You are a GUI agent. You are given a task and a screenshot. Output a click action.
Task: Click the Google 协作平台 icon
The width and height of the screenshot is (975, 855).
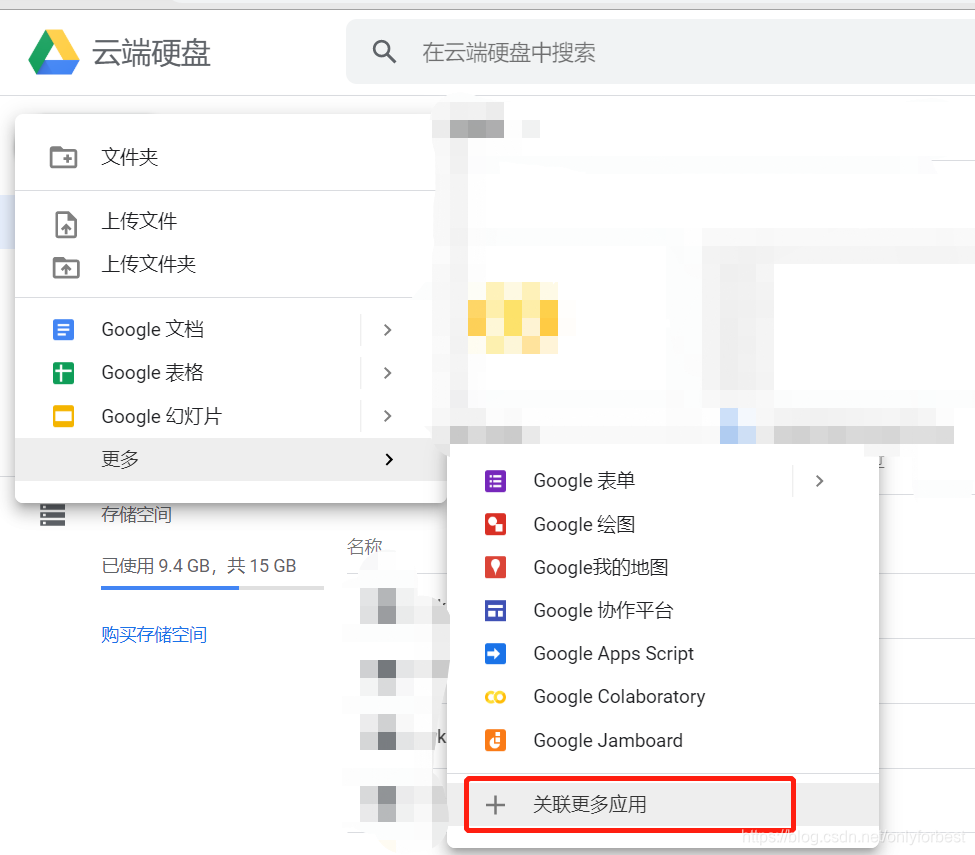pos(495,611)
